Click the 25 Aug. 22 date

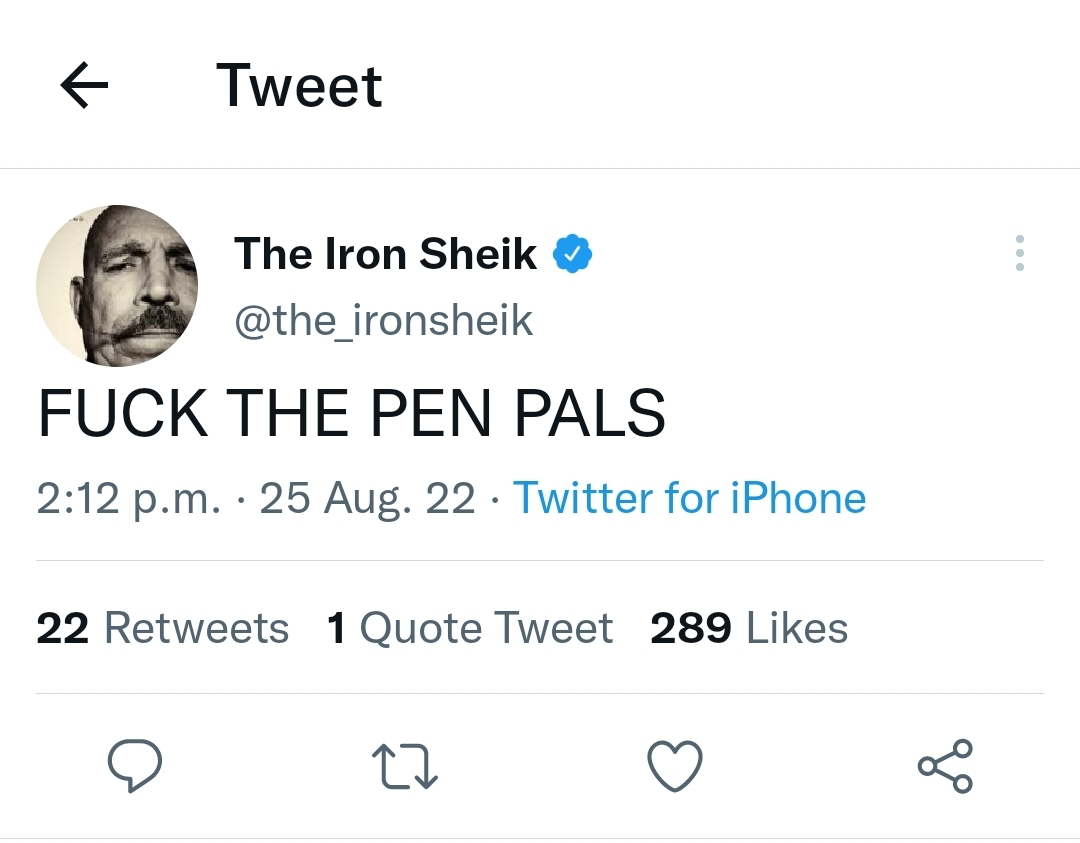point(367,498)
